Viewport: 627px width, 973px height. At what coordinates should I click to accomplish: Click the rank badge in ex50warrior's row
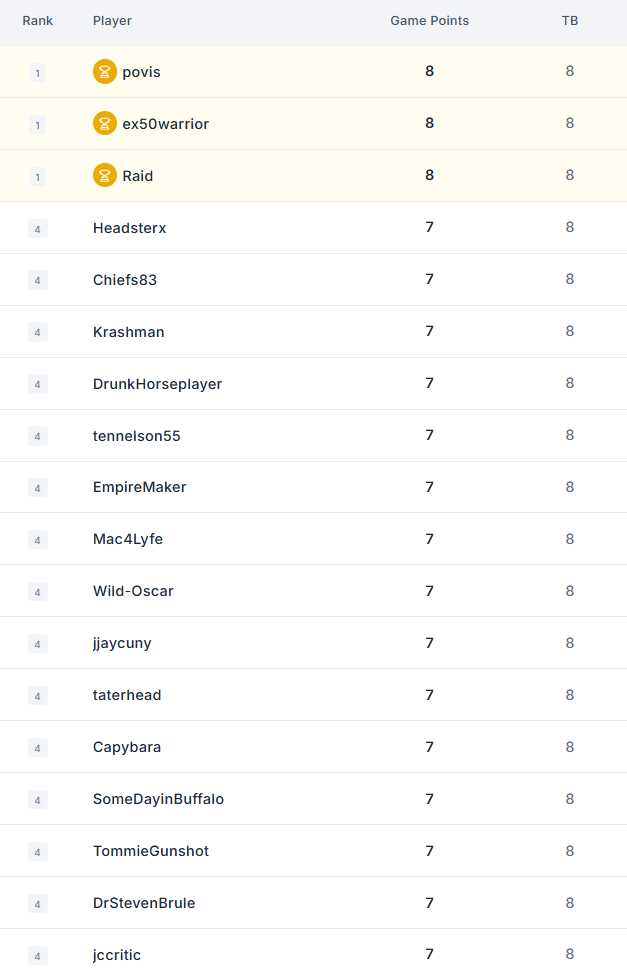(37, 125)
